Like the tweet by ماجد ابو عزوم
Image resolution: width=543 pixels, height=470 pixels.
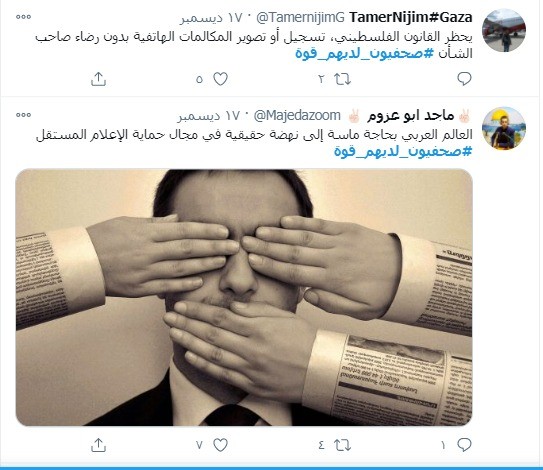[x=220, y=445]
